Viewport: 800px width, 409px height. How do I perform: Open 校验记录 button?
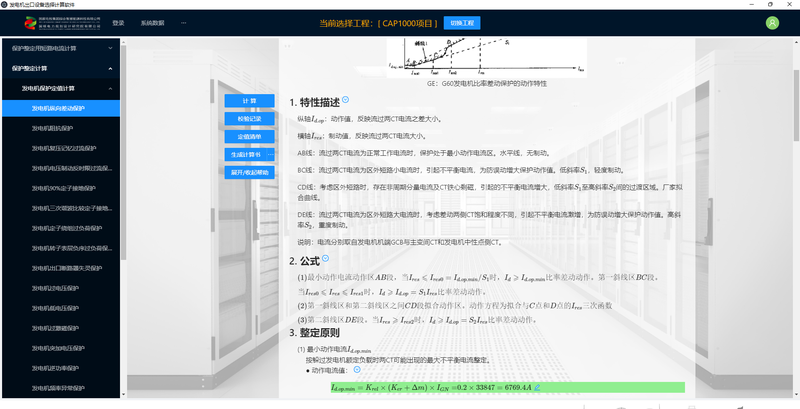pos(249,118)
